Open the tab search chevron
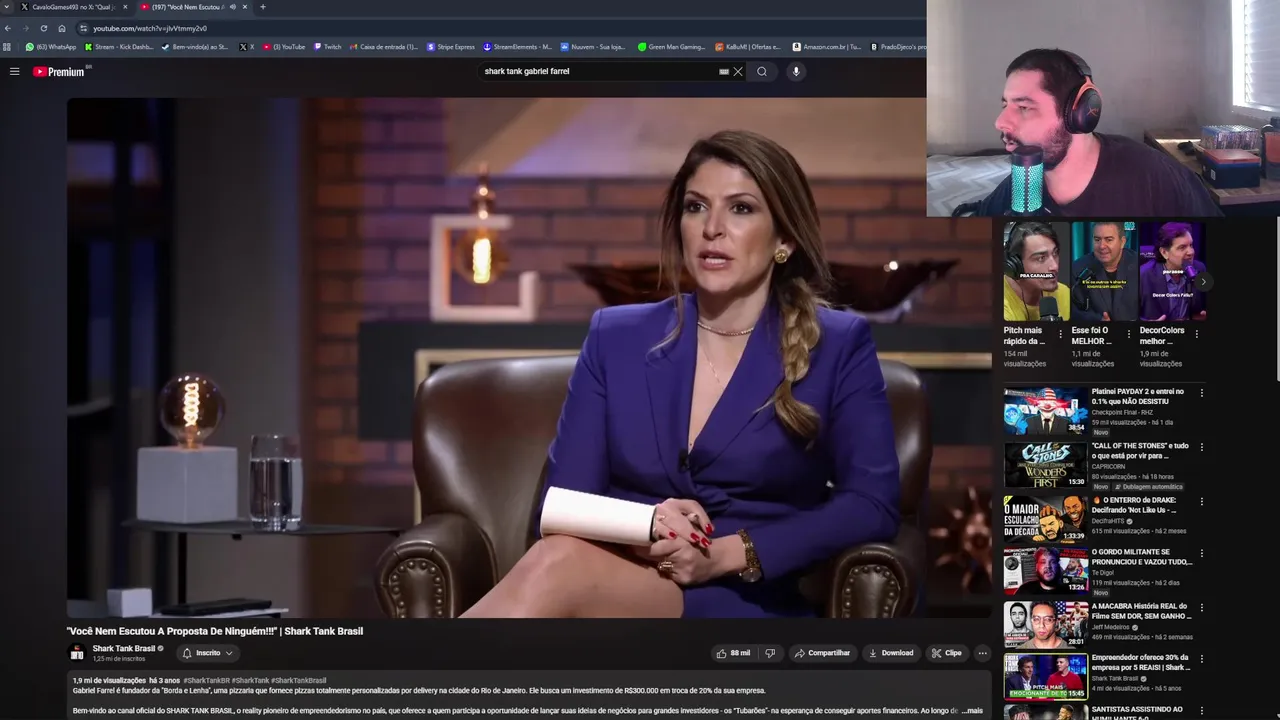The image size is (1280, 720). click(x=8, y=7)
